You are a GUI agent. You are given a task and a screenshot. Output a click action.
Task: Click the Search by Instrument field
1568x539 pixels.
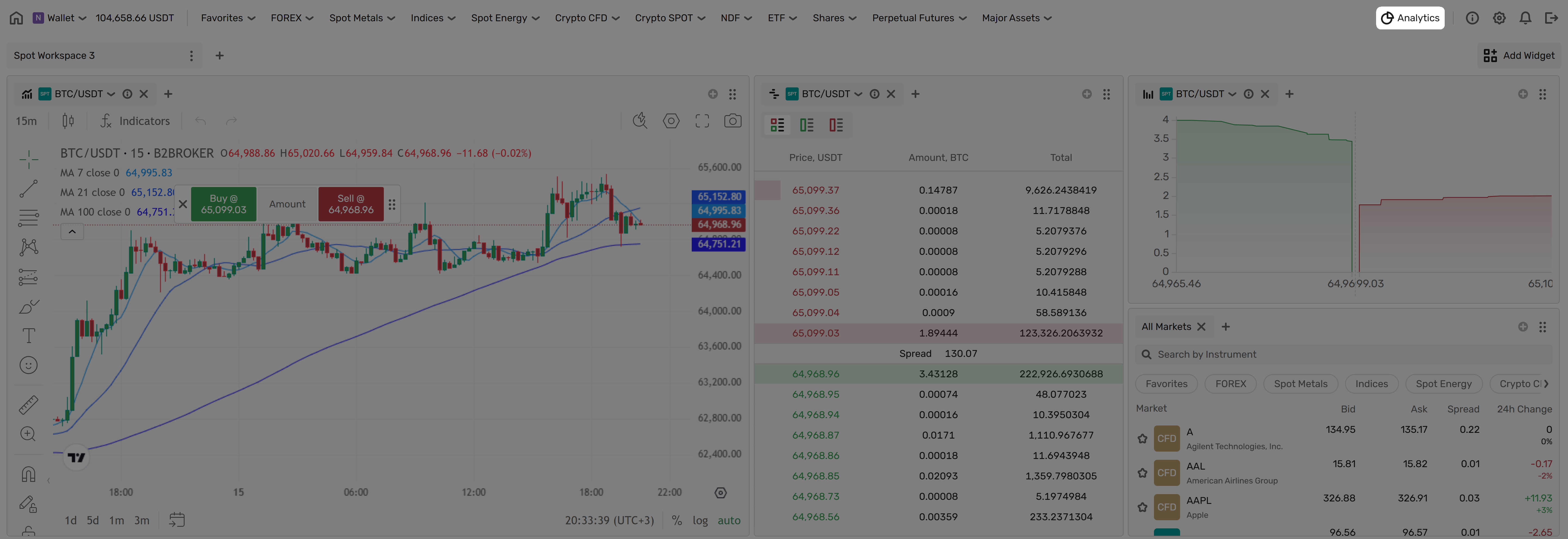point(1344,355)
